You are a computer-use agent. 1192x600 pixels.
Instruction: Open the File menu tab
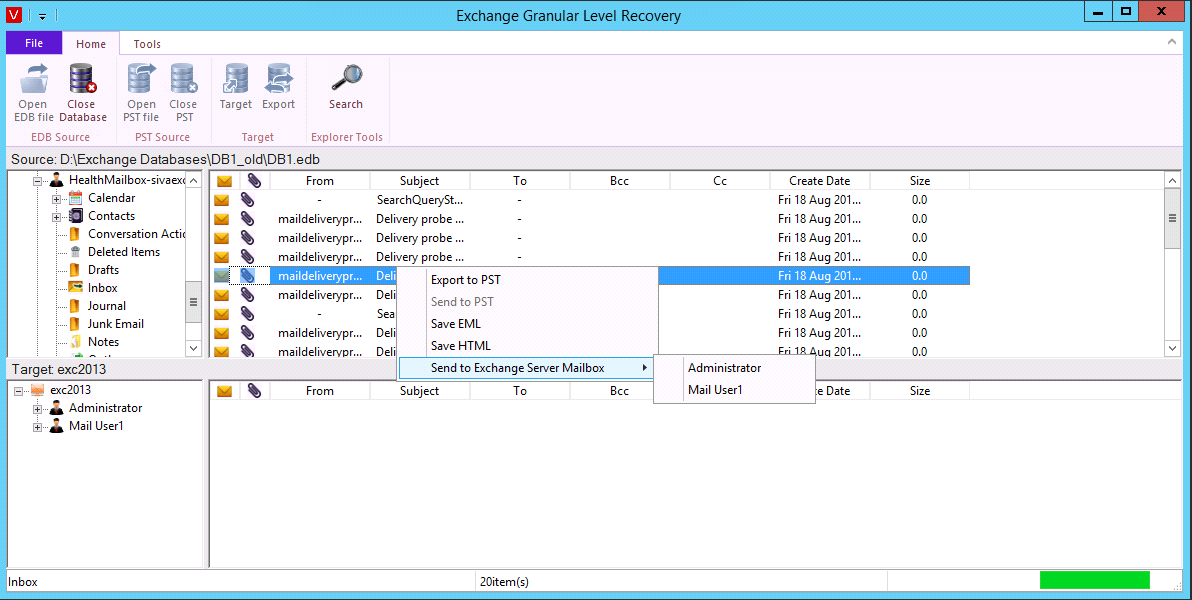(34, 43)
